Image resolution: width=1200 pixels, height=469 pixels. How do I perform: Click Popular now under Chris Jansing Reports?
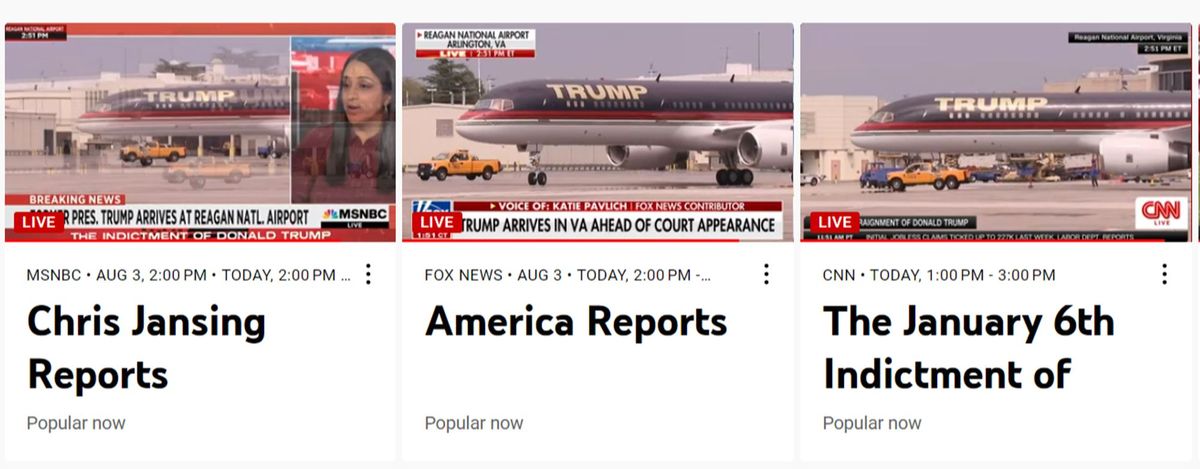pyautogui.click(x=76, y=423)
